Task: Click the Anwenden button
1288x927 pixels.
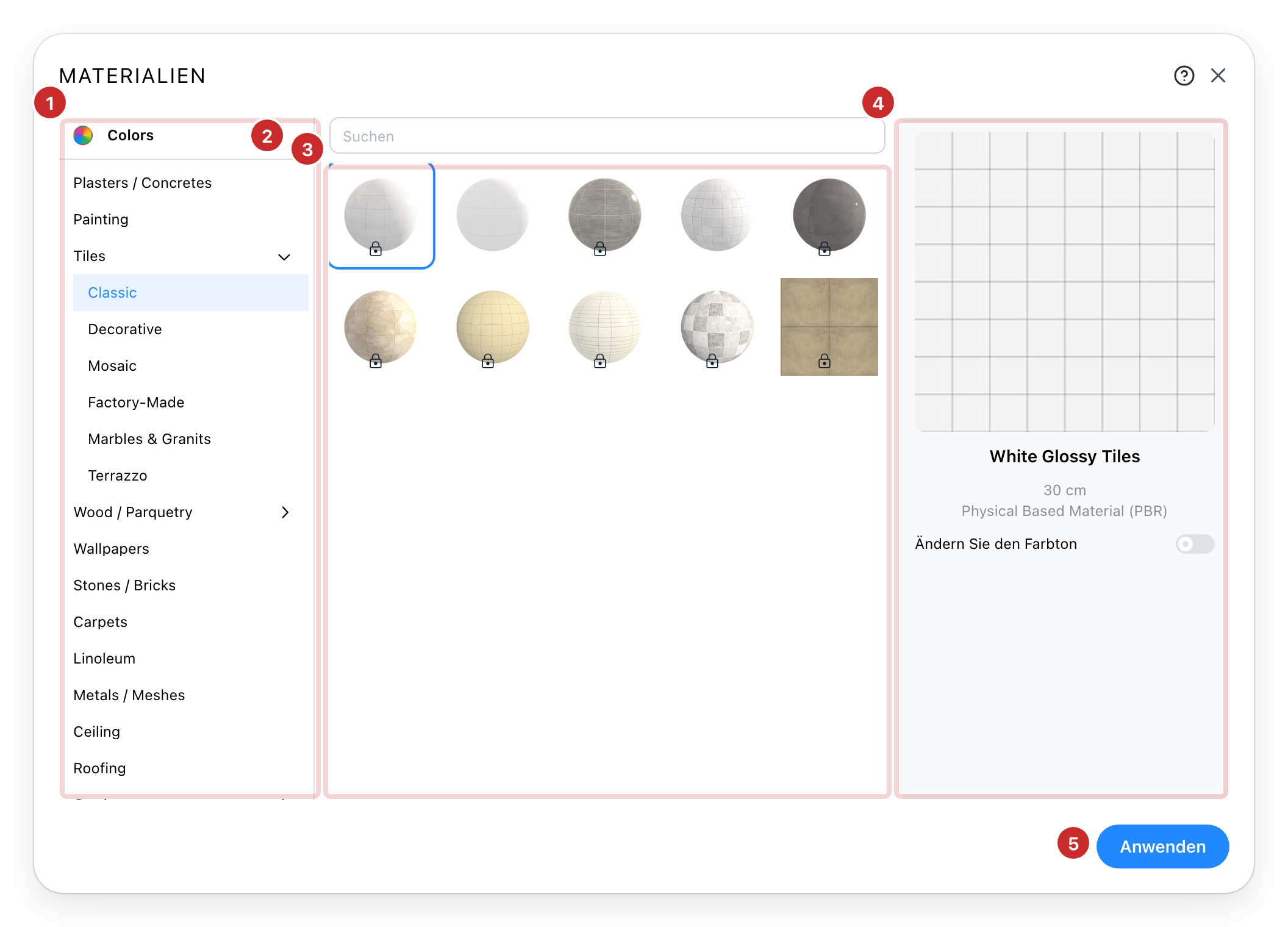Action: [x=1162, y=846]
